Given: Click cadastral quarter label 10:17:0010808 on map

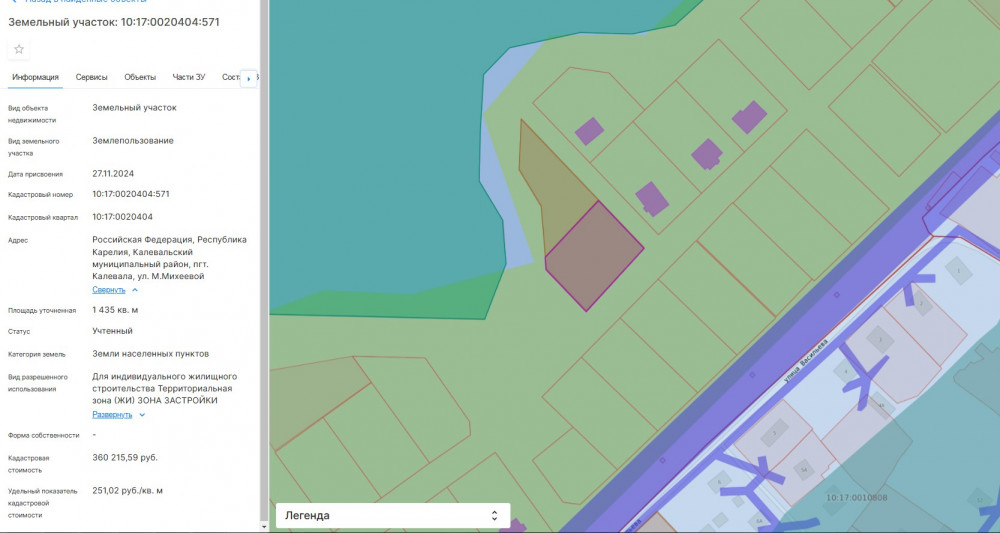Looking at the screenshot, I should click(857, 497).
